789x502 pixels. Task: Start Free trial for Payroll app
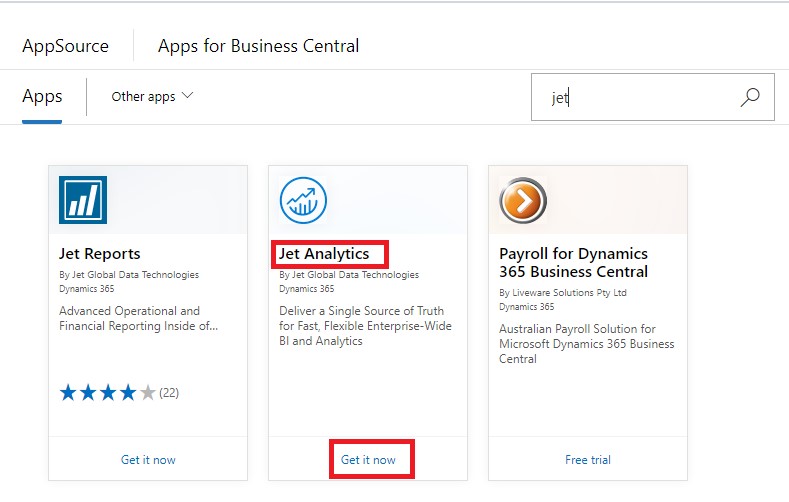(x=588, y=460)
